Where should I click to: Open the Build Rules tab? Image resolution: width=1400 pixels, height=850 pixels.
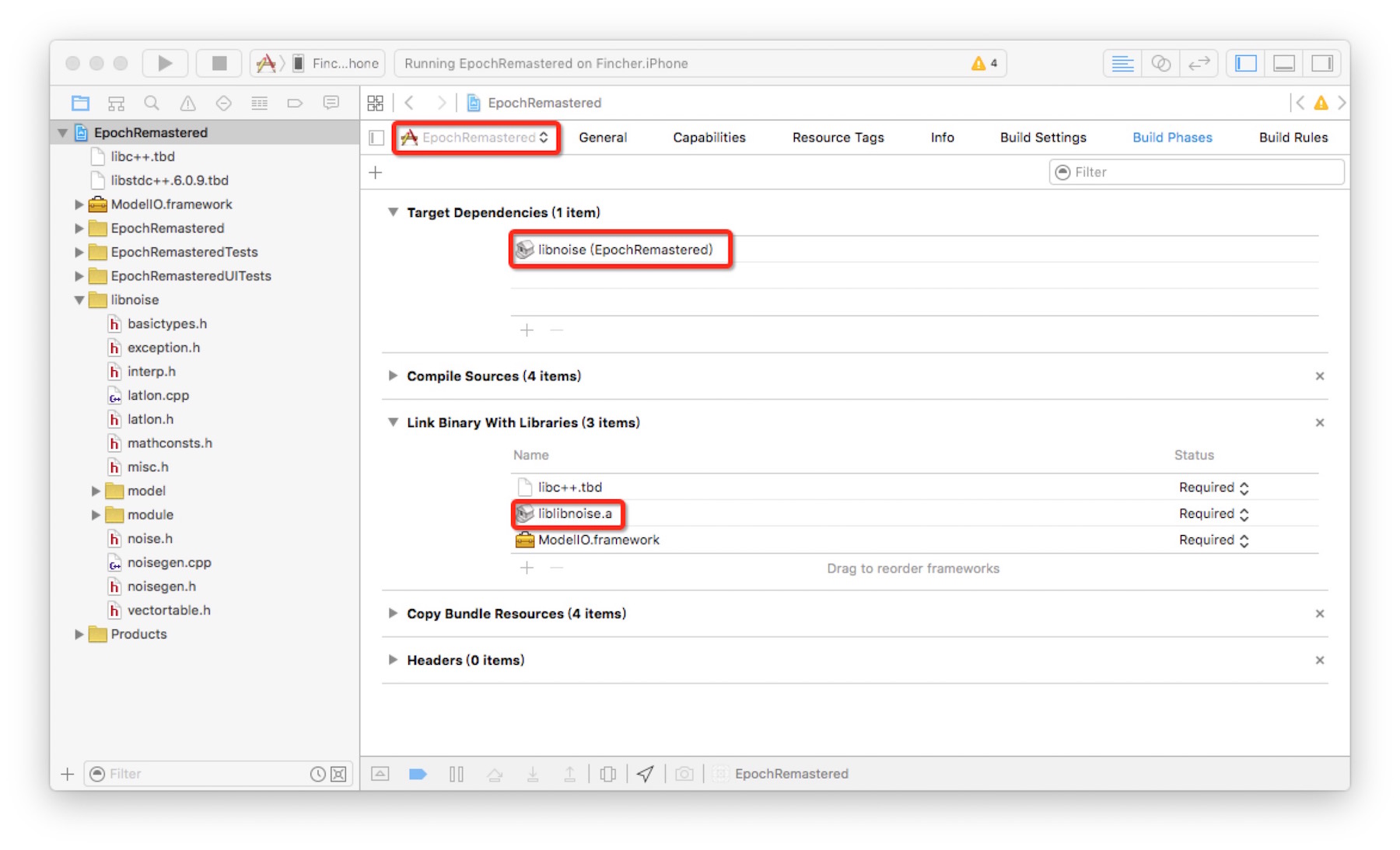pyautogui.click(x=1293, y=138)
